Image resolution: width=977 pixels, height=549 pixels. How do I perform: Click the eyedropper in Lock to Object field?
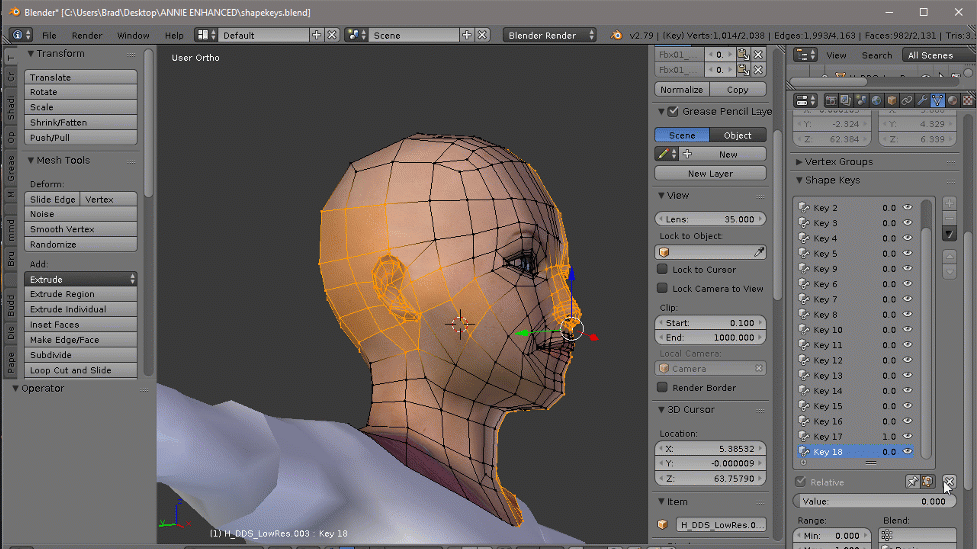[759, 252]
